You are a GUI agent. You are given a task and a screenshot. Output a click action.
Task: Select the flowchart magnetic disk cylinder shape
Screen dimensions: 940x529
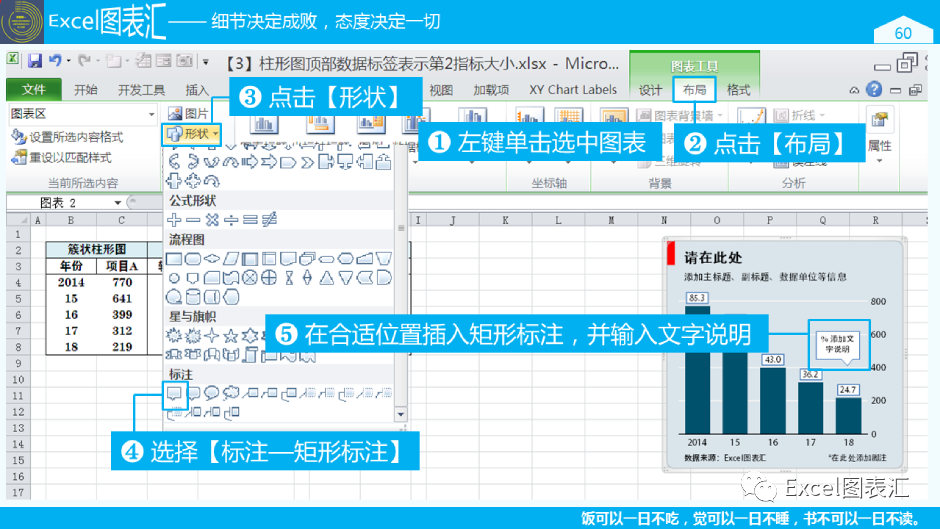click(x=193, y=297)
